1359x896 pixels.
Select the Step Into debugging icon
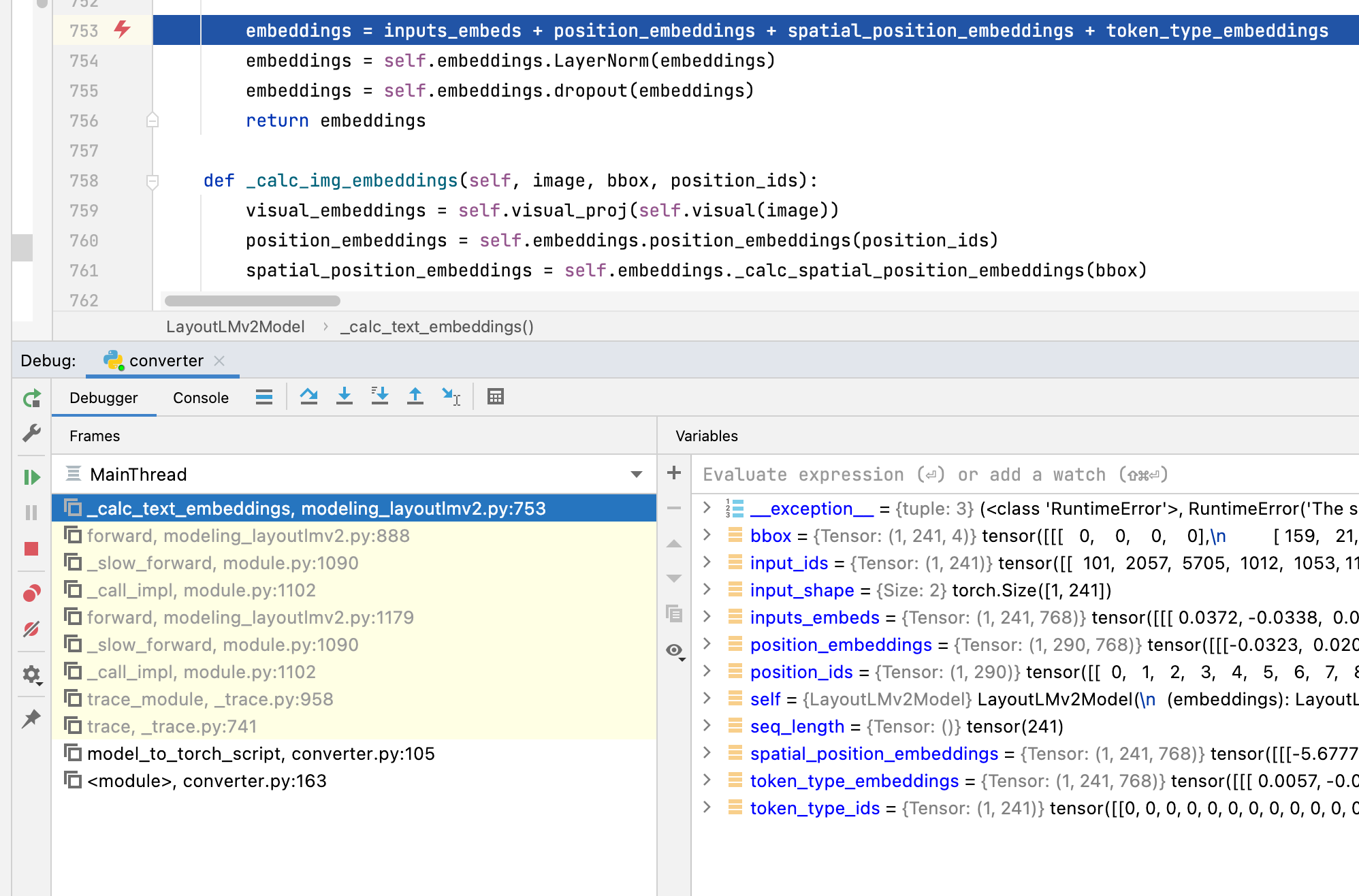345,396
